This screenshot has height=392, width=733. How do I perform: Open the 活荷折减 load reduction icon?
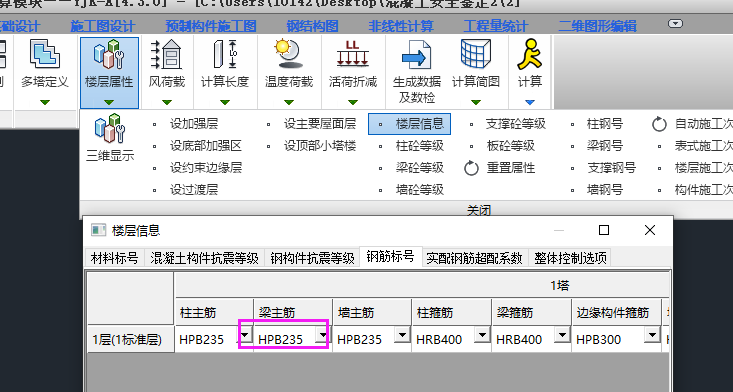352,54
